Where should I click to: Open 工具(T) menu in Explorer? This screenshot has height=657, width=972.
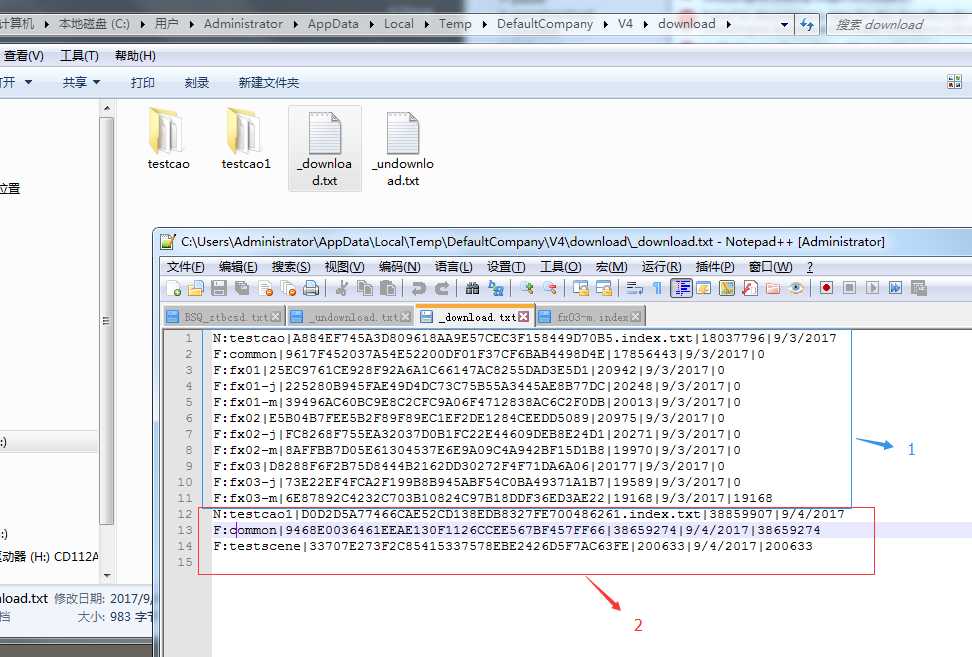[x=79, y=56]
